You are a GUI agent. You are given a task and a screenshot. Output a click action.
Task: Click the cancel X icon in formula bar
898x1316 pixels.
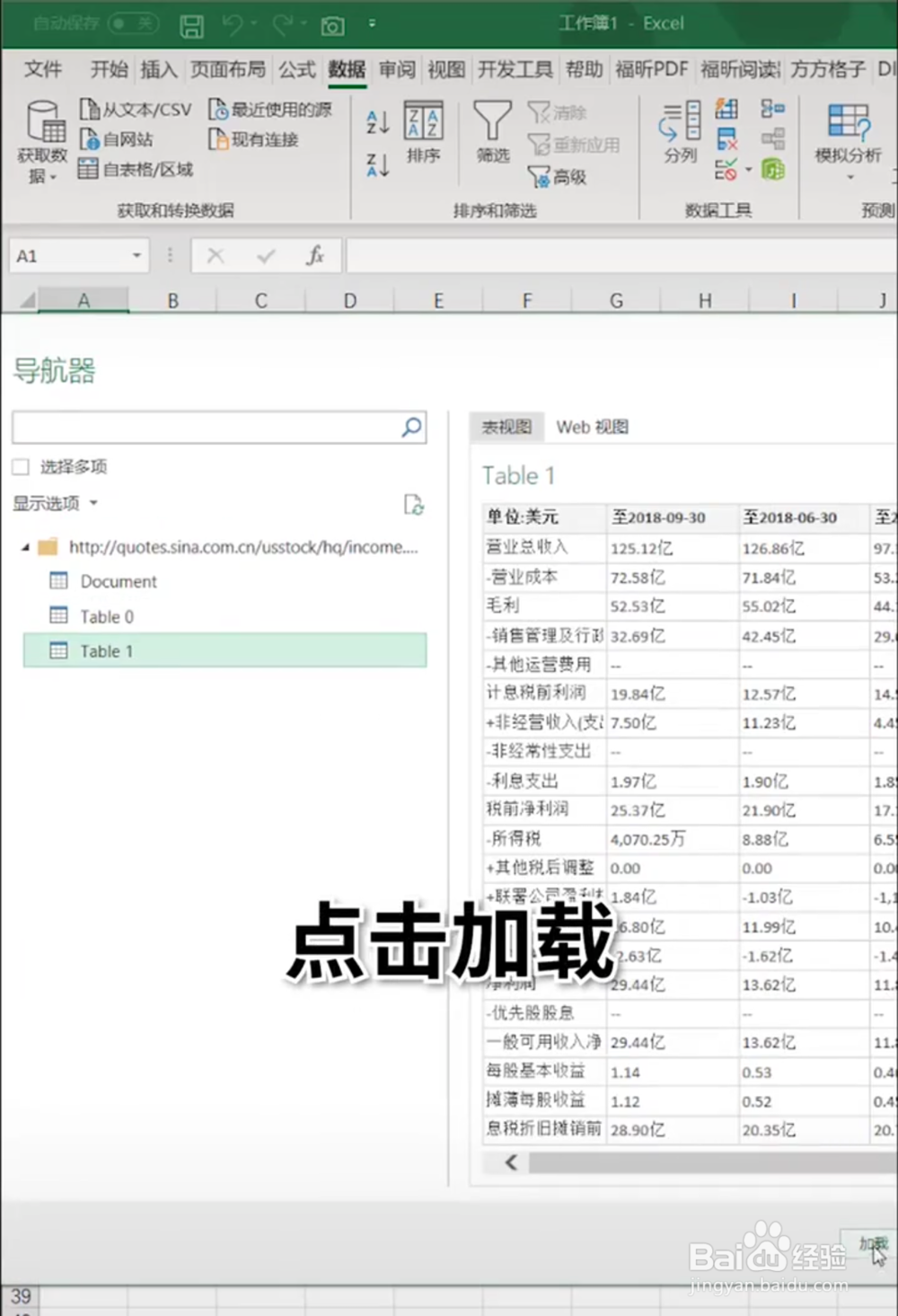pyautogui.click(x=216, y=256)
